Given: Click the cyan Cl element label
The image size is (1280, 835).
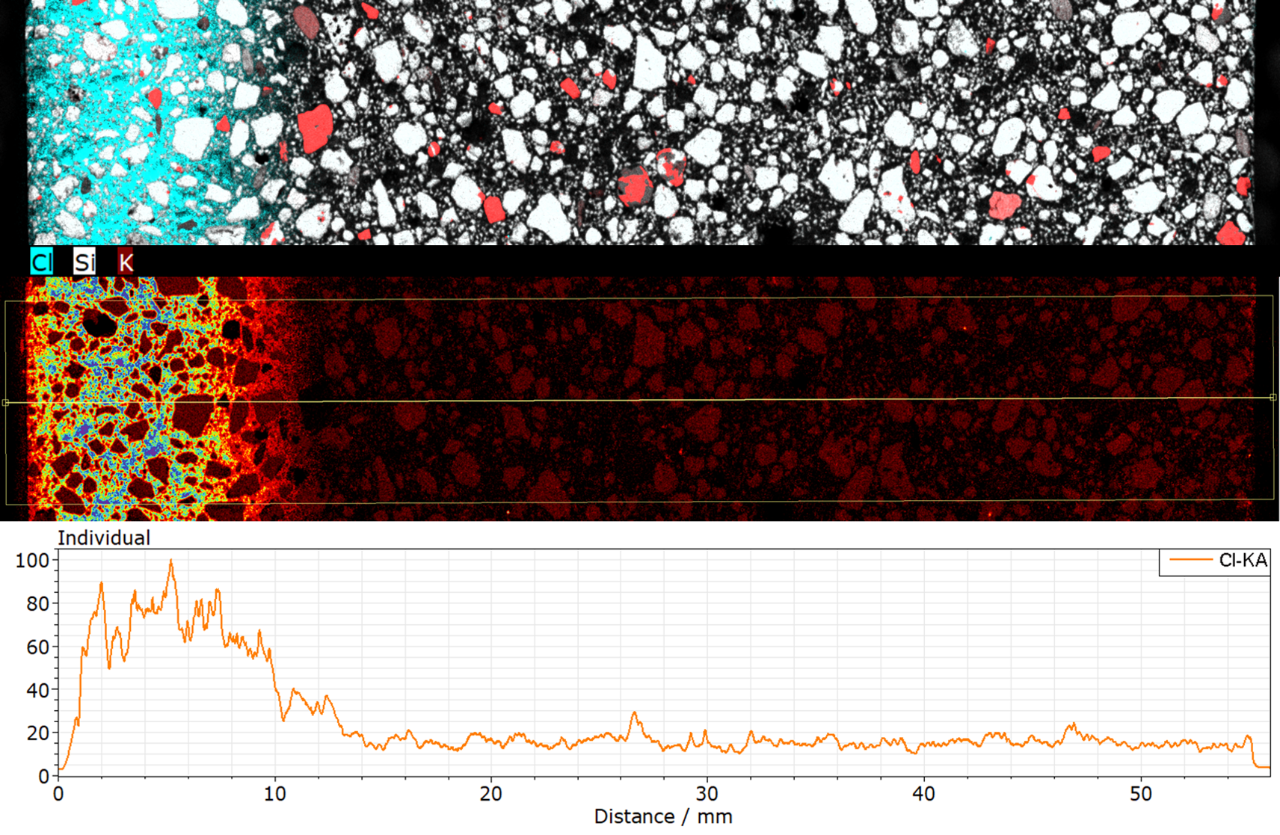Looking at the screenshot, I should point(42,263).
